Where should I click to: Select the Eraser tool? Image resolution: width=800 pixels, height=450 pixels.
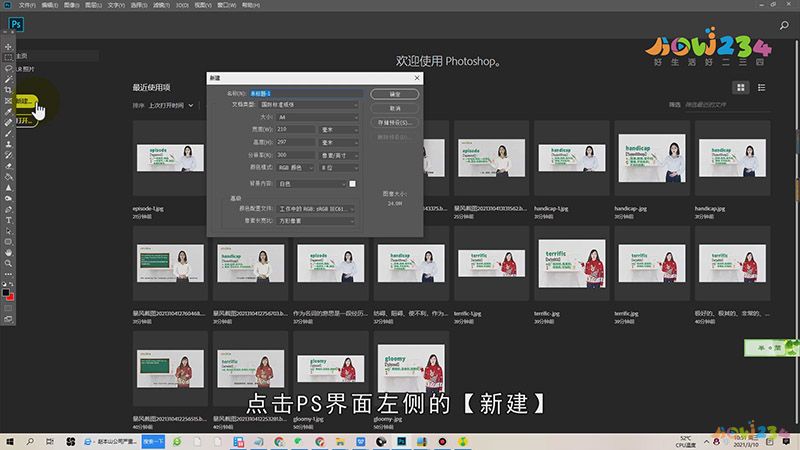coord(8,166)
